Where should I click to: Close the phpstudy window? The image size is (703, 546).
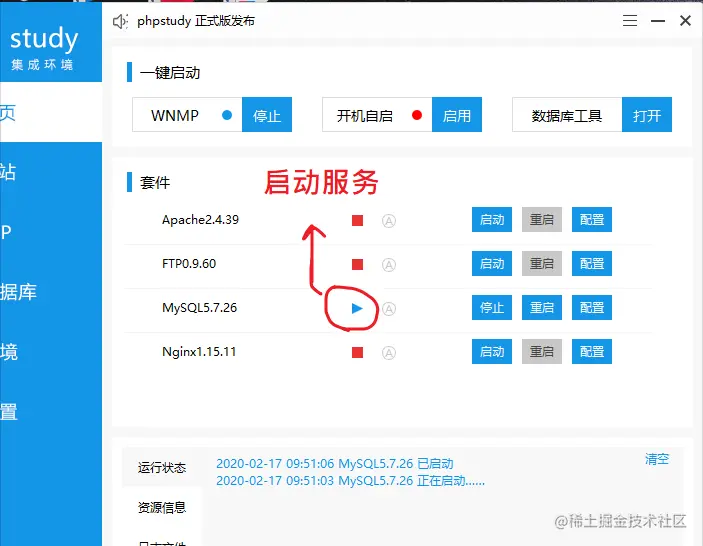coord(685,21)
